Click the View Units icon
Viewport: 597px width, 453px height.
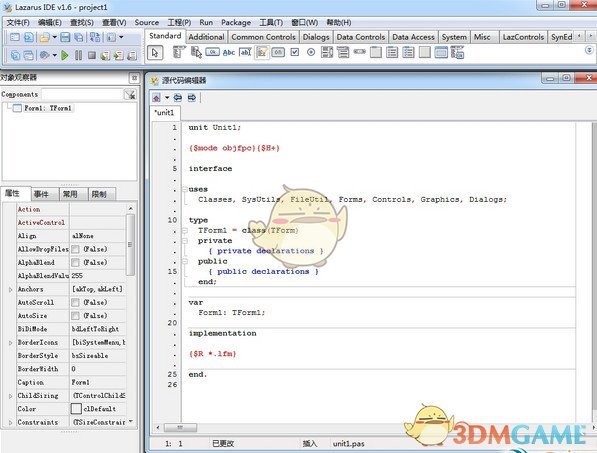(15, 56)
